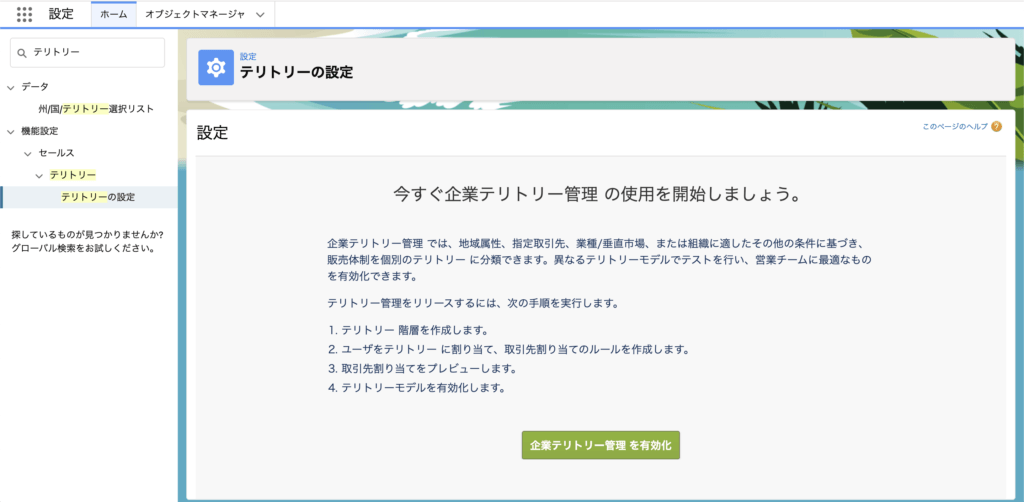This screenshot has height=502, width=1024.
Task: Click step text 3. 取引先割り当てをプレビューします。
Action: [423, 368]
